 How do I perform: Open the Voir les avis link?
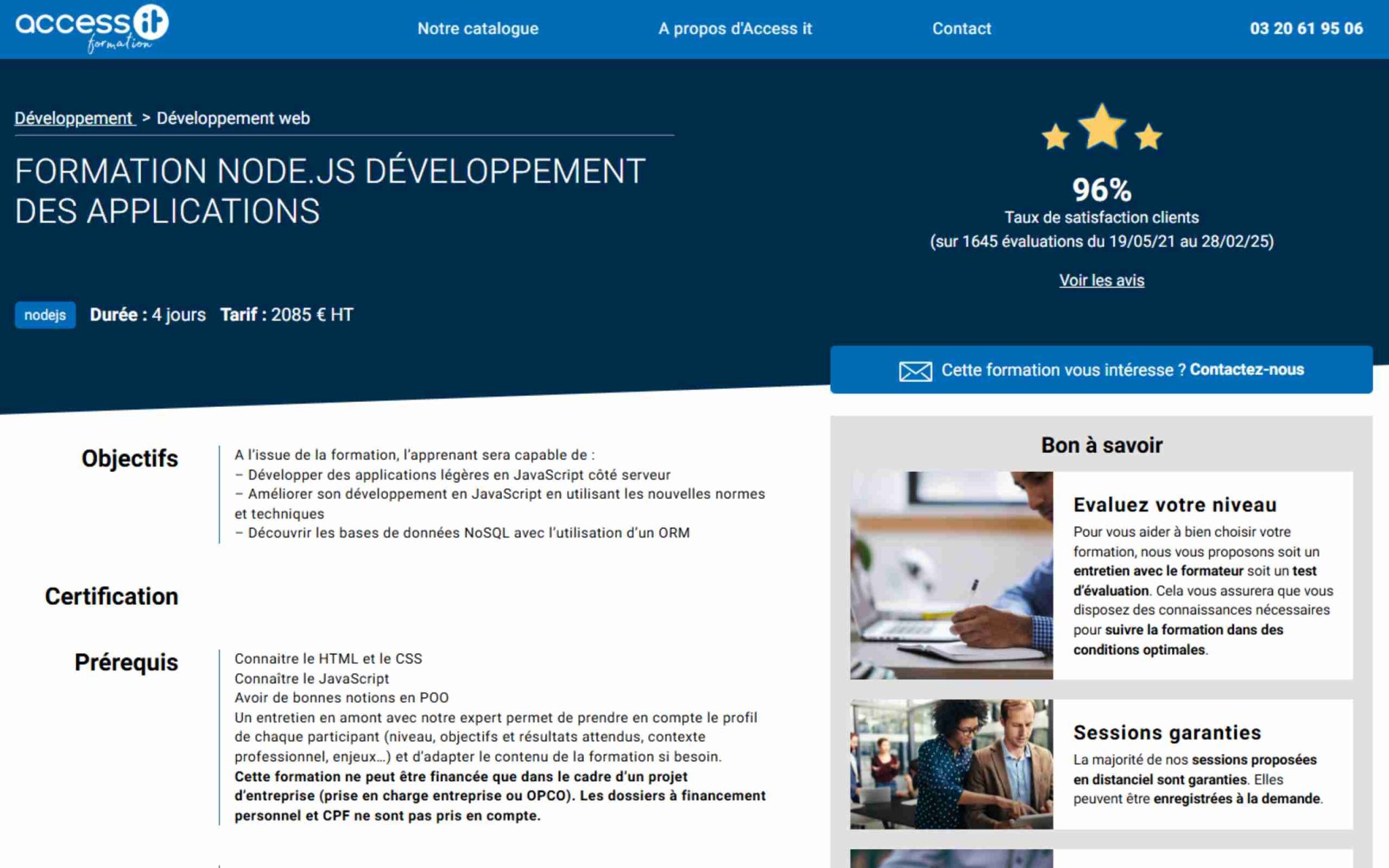pos(1101,280)
